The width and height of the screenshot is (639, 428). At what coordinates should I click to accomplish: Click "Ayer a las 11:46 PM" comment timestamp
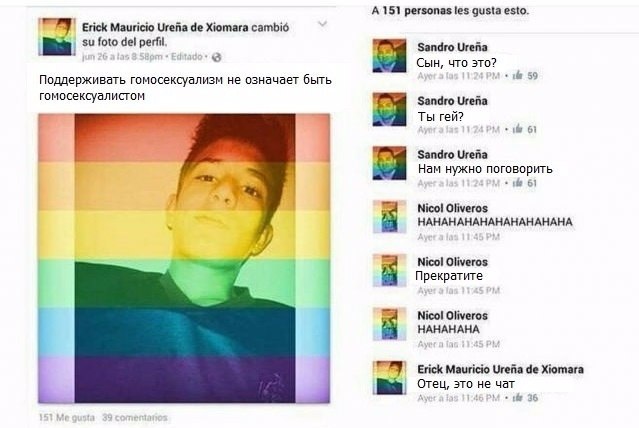click(458, 397)
